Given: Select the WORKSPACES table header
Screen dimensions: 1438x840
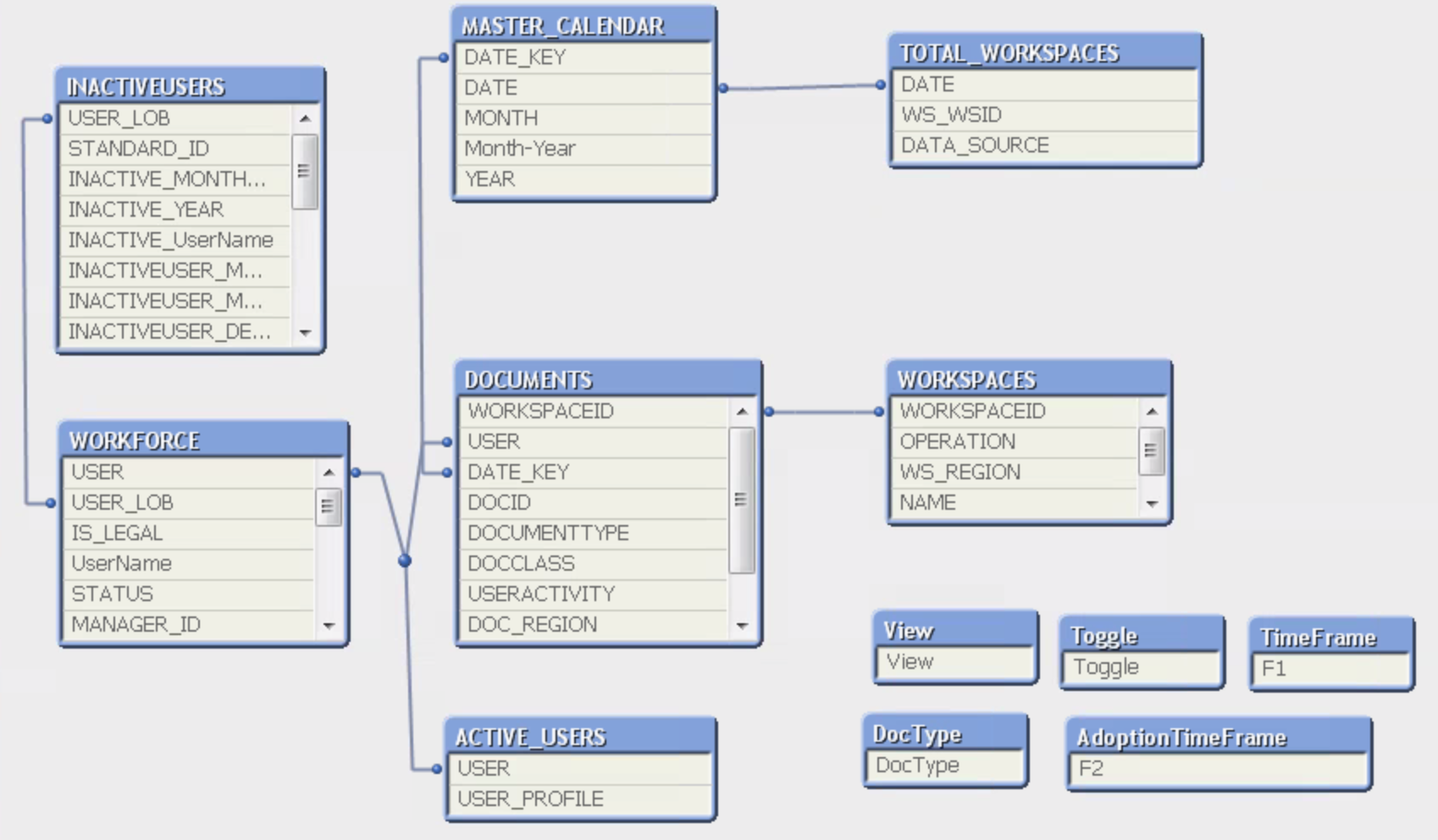Looking at the screenshot, I should click(x=1030, y=379).
